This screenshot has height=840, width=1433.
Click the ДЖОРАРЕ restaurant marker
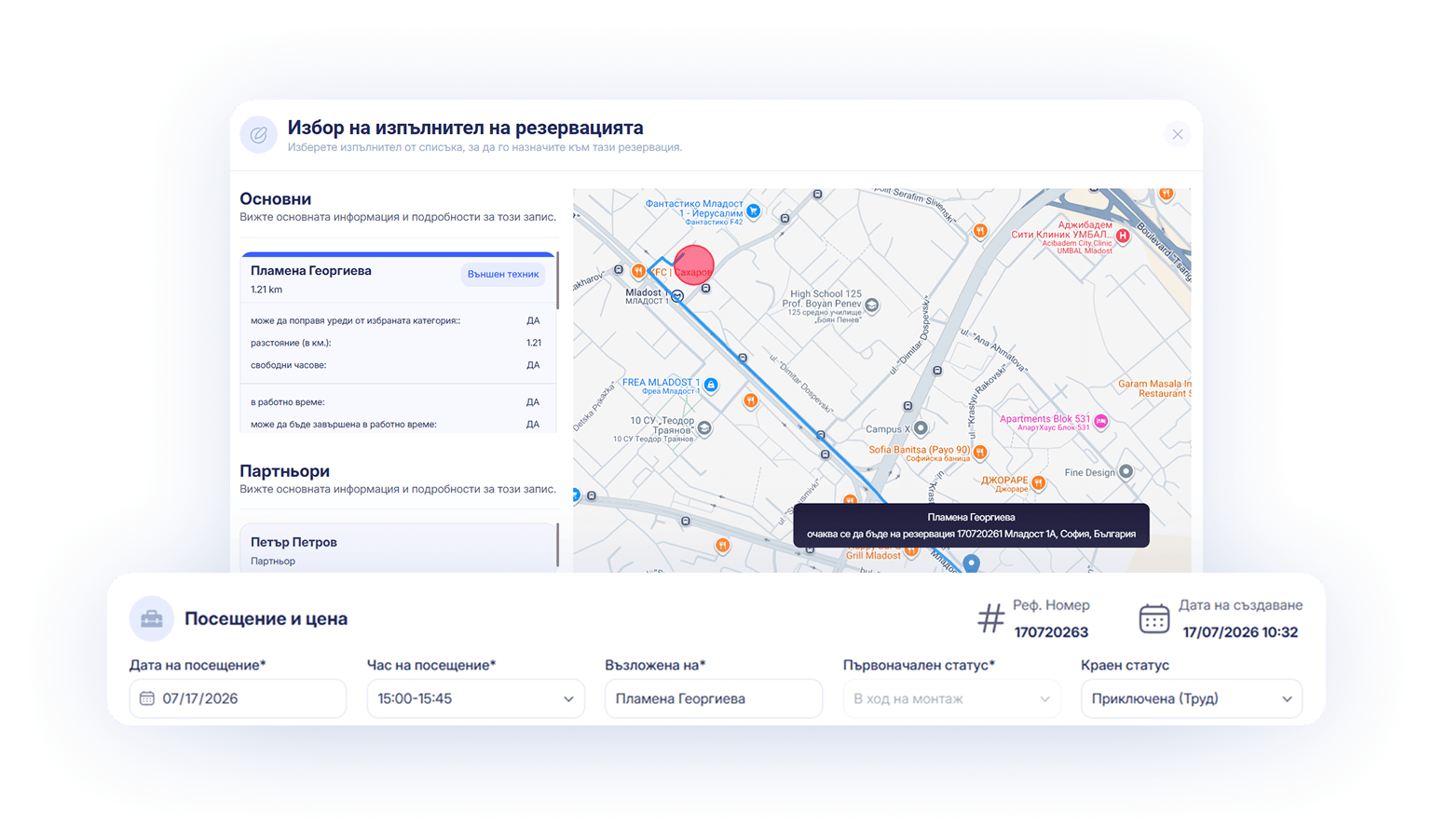coord(1039,482)
